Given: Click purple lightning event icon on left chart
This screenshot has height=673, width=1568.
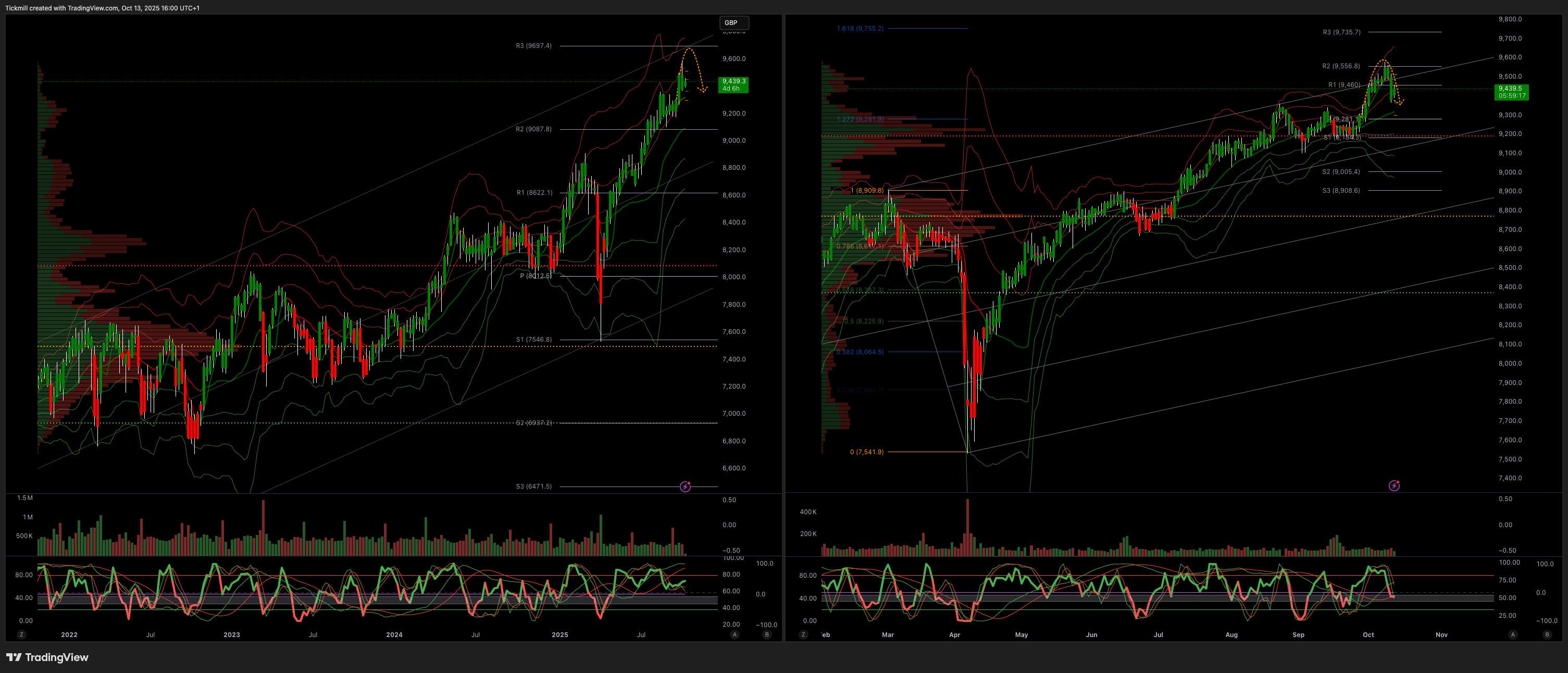Looking at the screenshot, I should [x=686, y=486].
